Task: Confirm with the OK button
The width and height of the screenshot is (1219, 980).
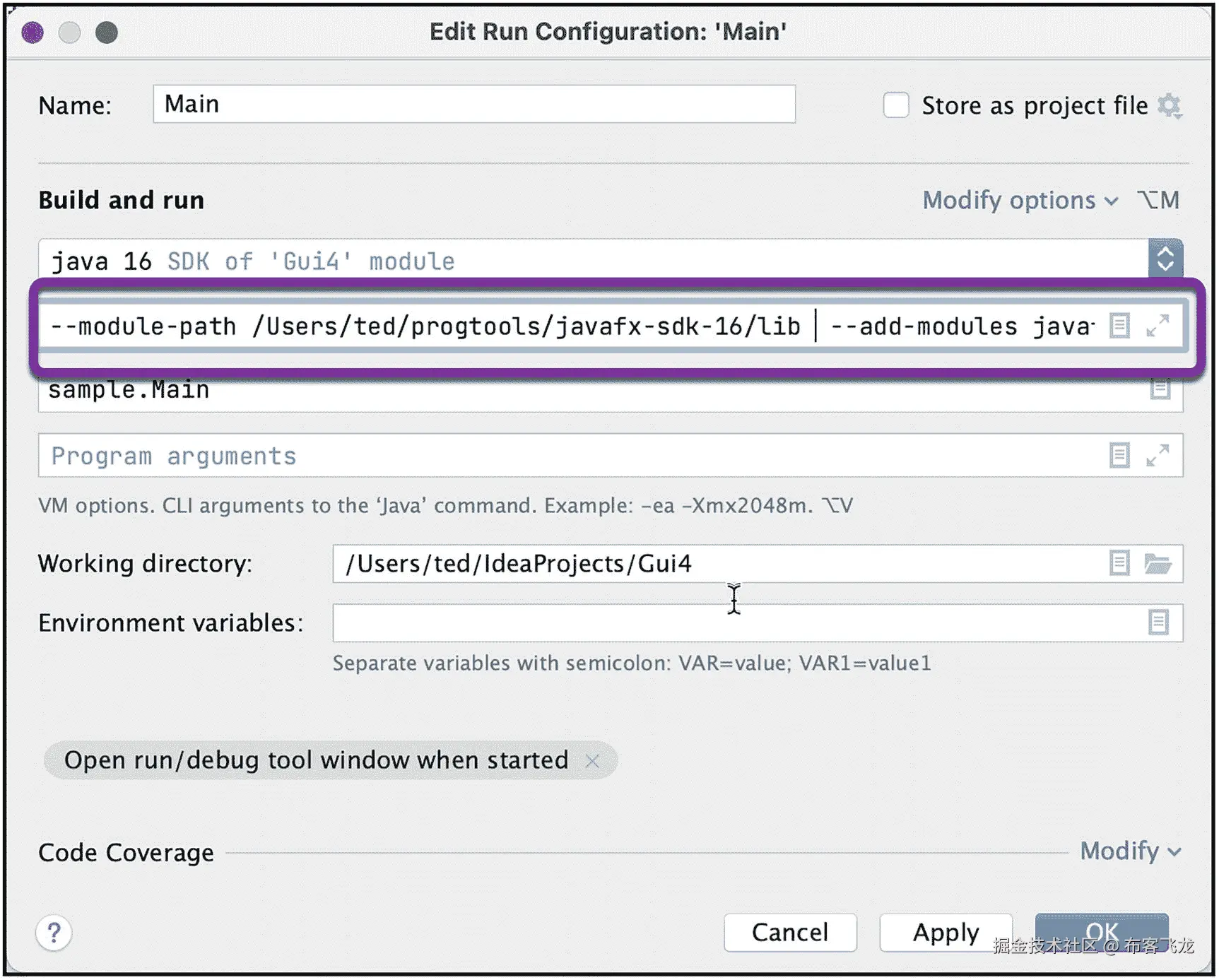Action: pyautogui.click(x=1102, y=933)
